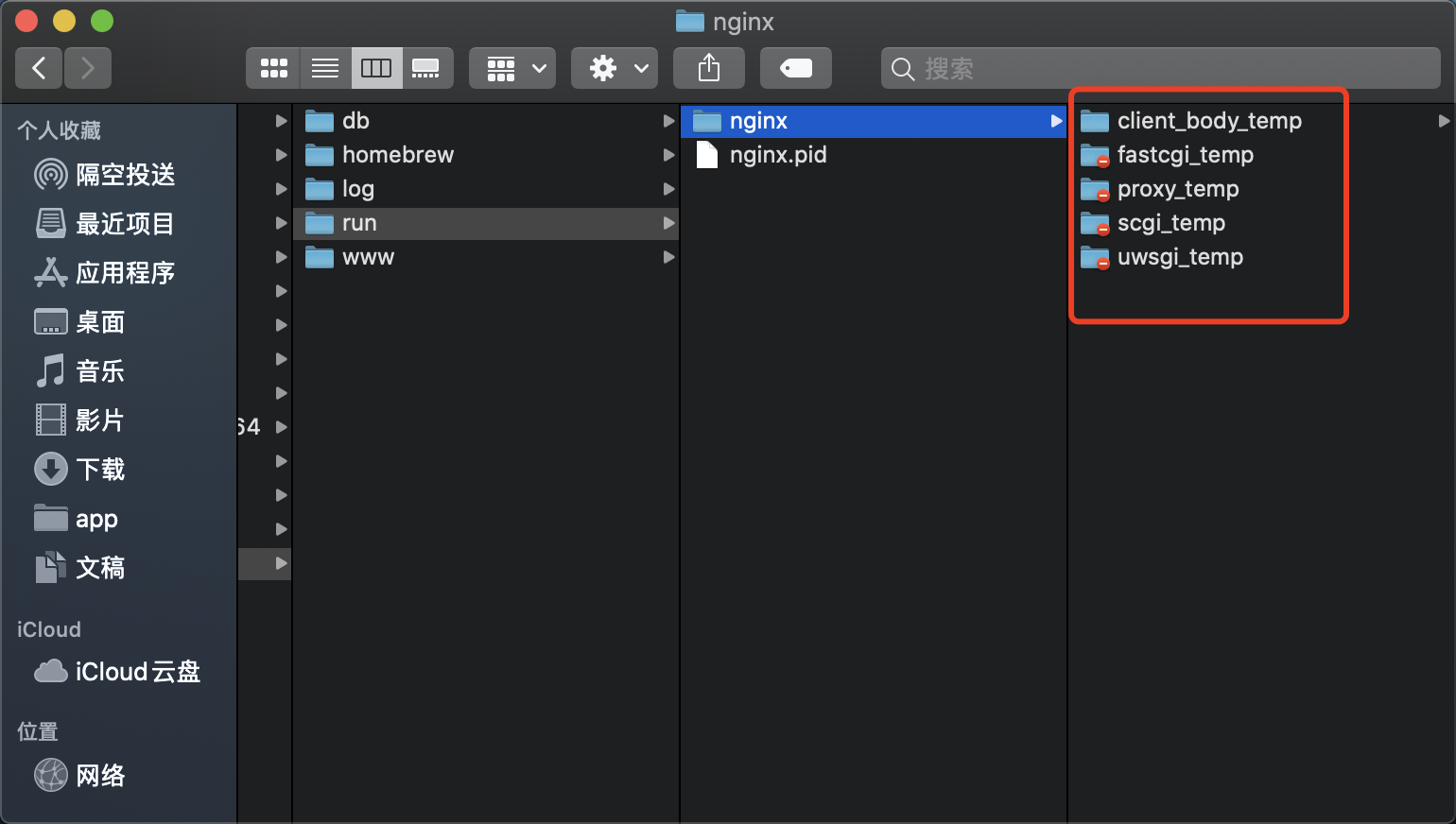Click the nginx title in title bar
This screenshot has height=824, width=1456.
click(x=743, y=22)
